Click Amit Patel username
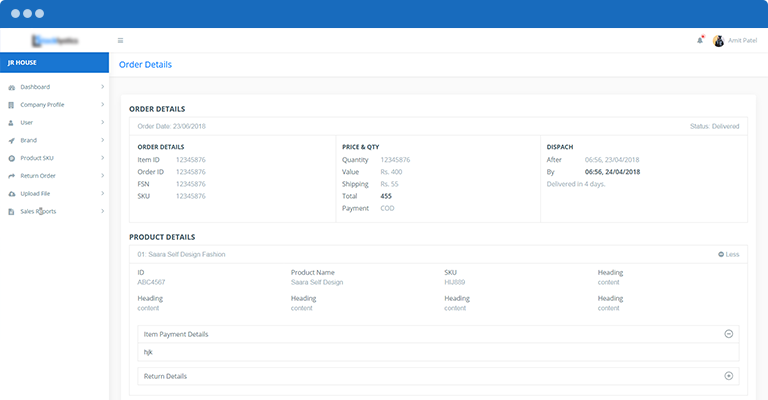Viewport: 768px width, 400px height. (x=743, y=40)
